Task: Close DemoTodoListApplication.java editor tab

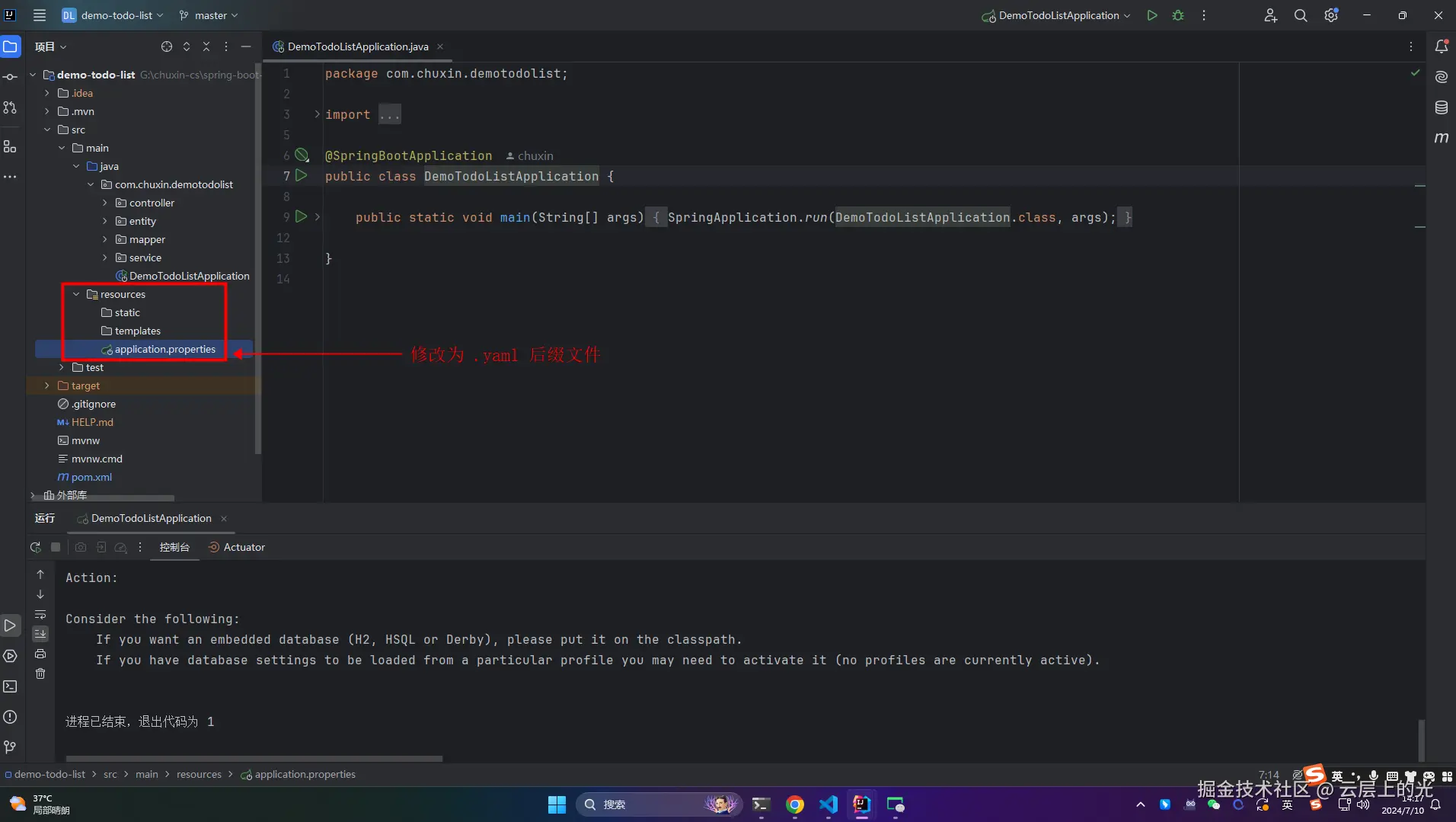Action: [x=440, y=46]
